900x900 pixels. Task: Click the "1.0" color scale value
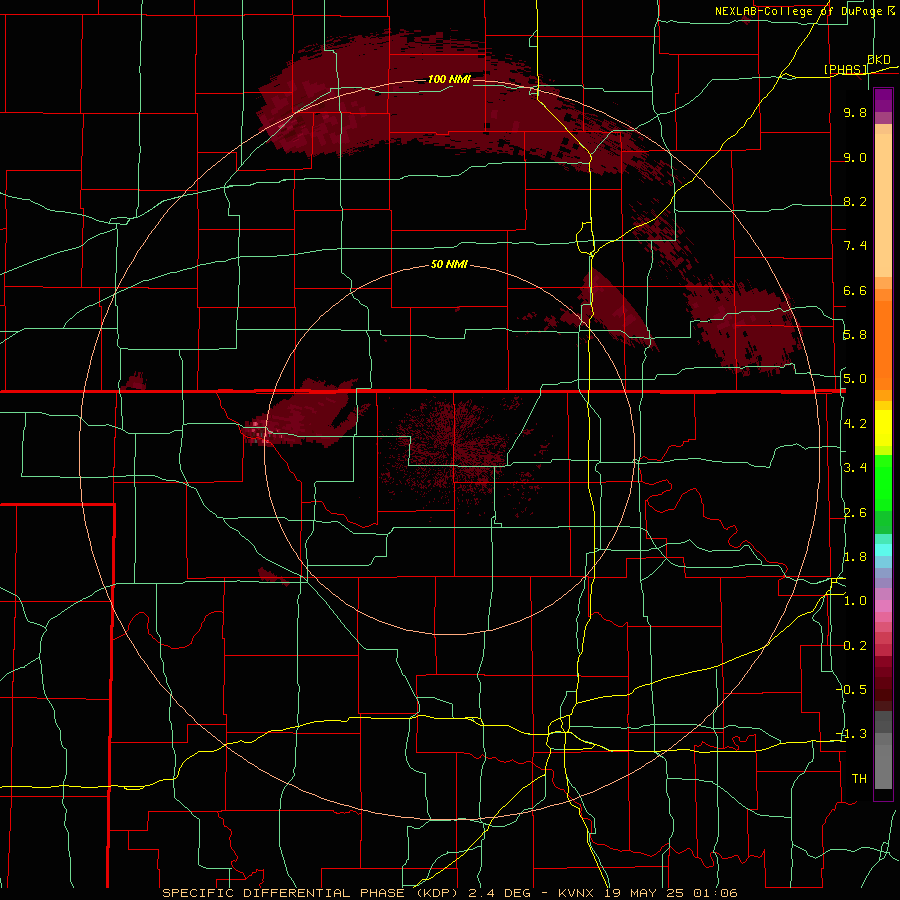pyautogui.click(x=855, y=600)
